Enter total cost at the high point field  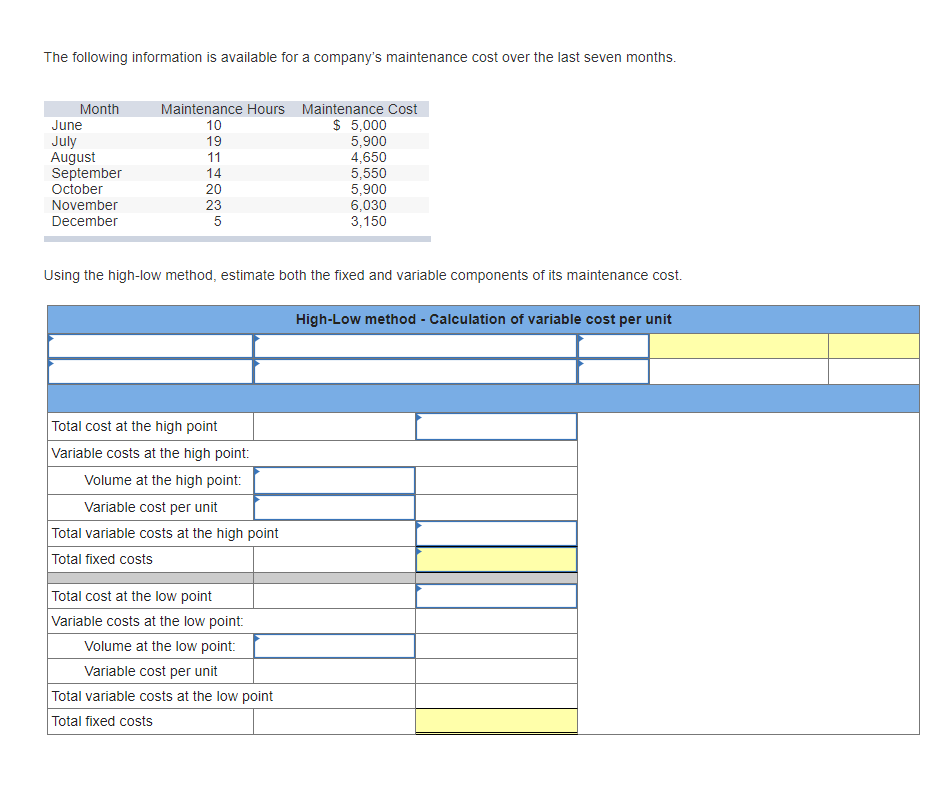point(496,426)
